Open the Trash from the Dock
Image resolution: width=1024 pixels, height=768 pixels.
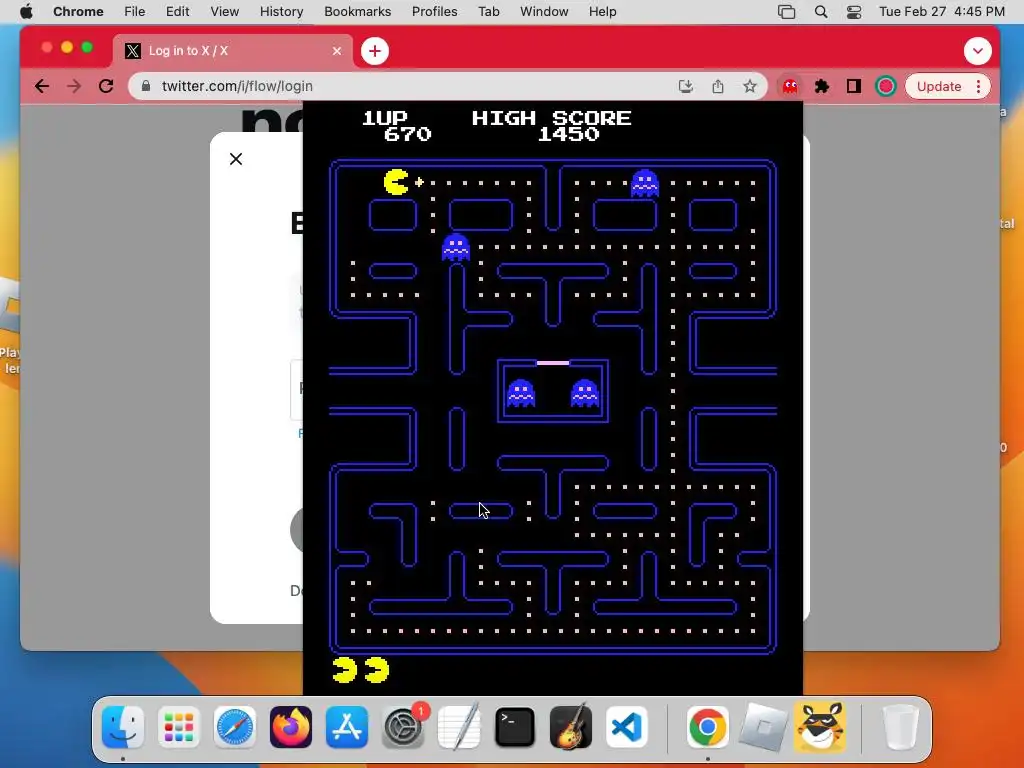coord(900,727)
